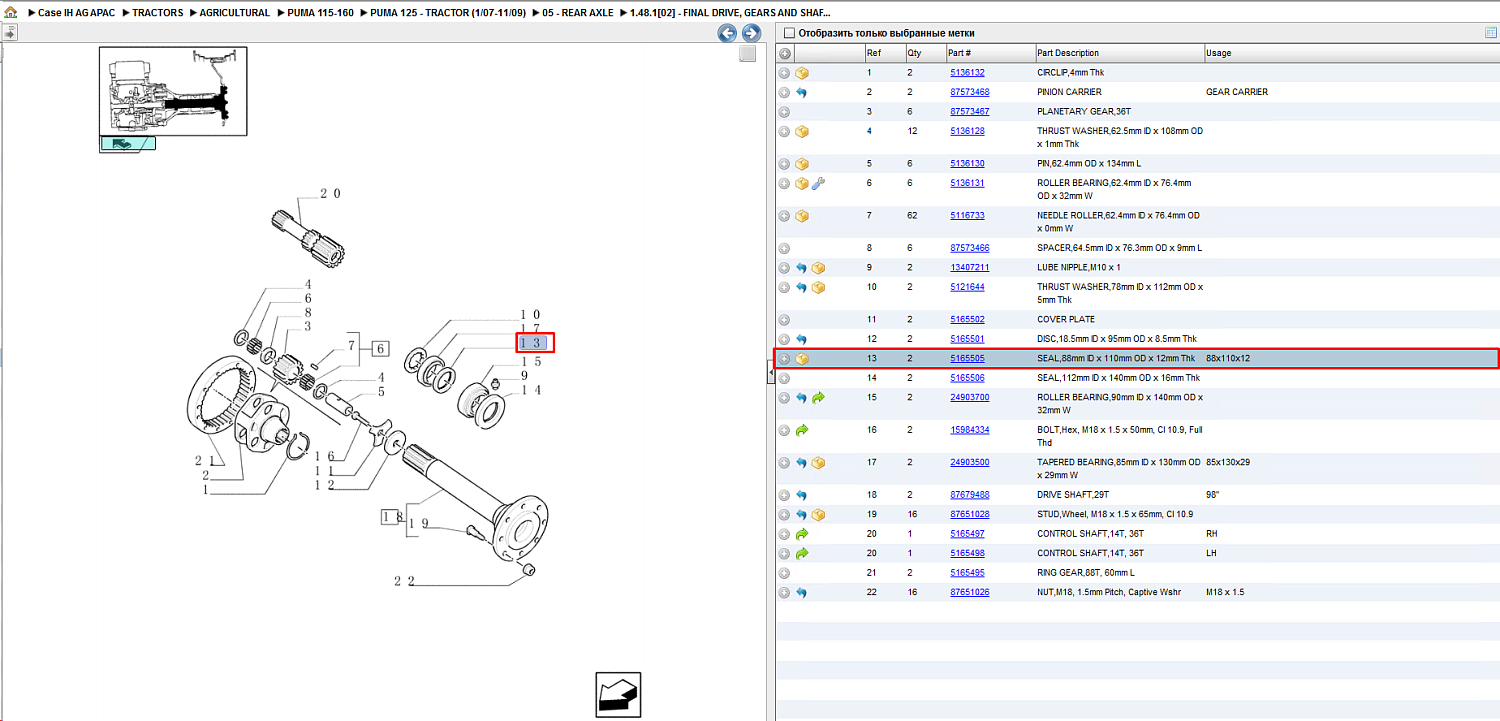Check 'Отобразить только выбранные метки' checkbox
1500x721 pixels.
[x=789, y=33]
